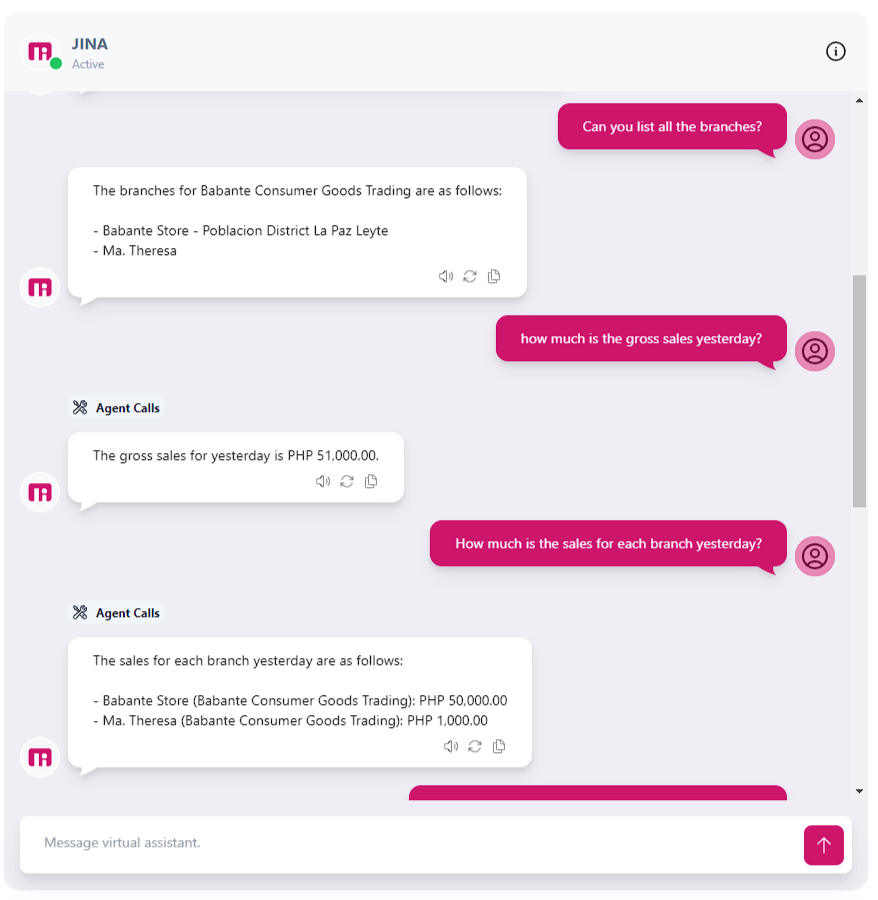Regenerate the branches list response

pos(470,277)
